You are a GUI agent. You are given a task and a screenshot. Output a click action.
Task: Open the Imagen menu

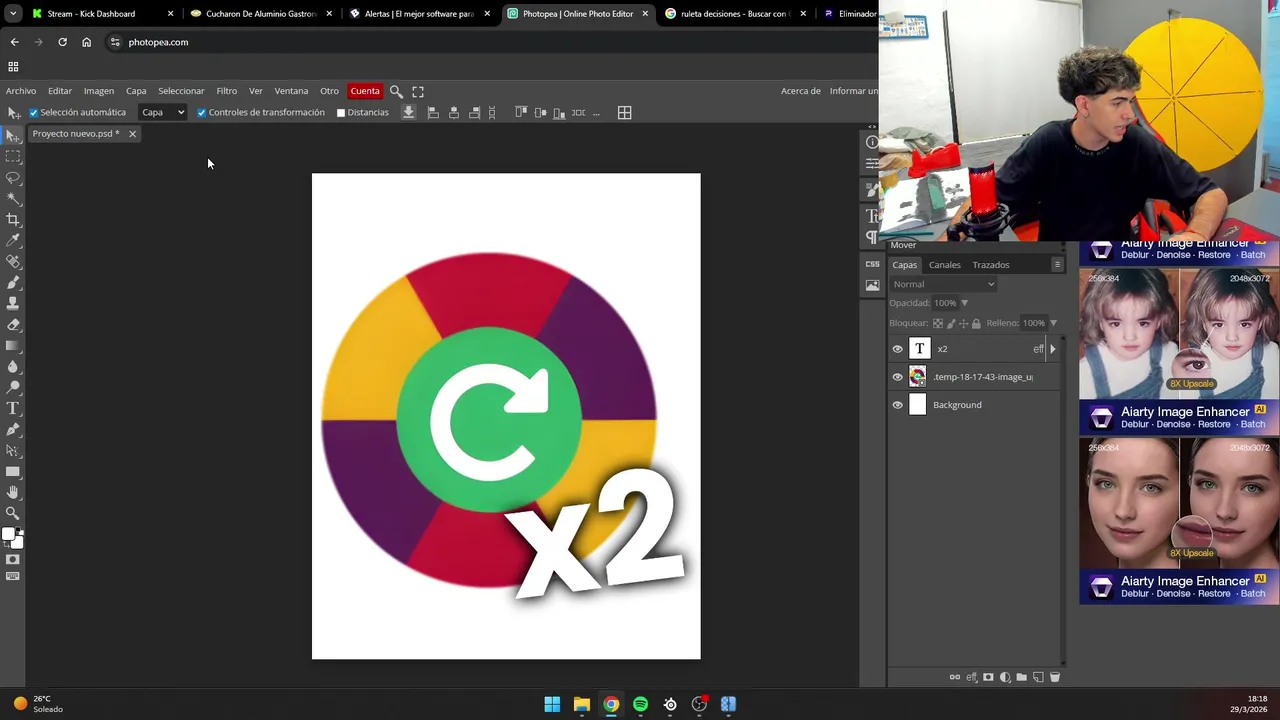pyautogui.click(x=99, y=91)
